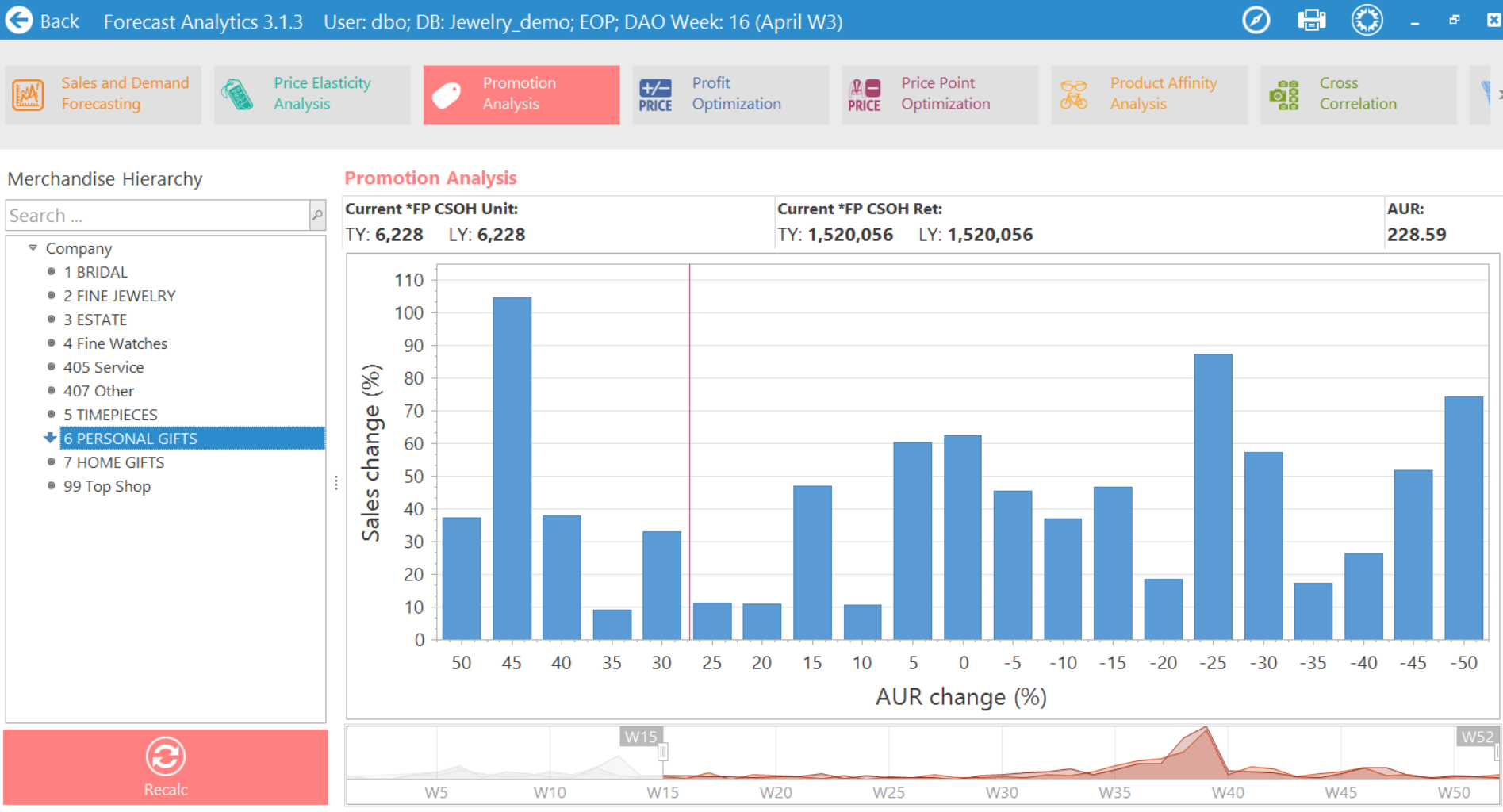Viewport: 1503px width, 812px height.
Task: Click the Price Elasticity tag icon
Action: click(237, 94)
